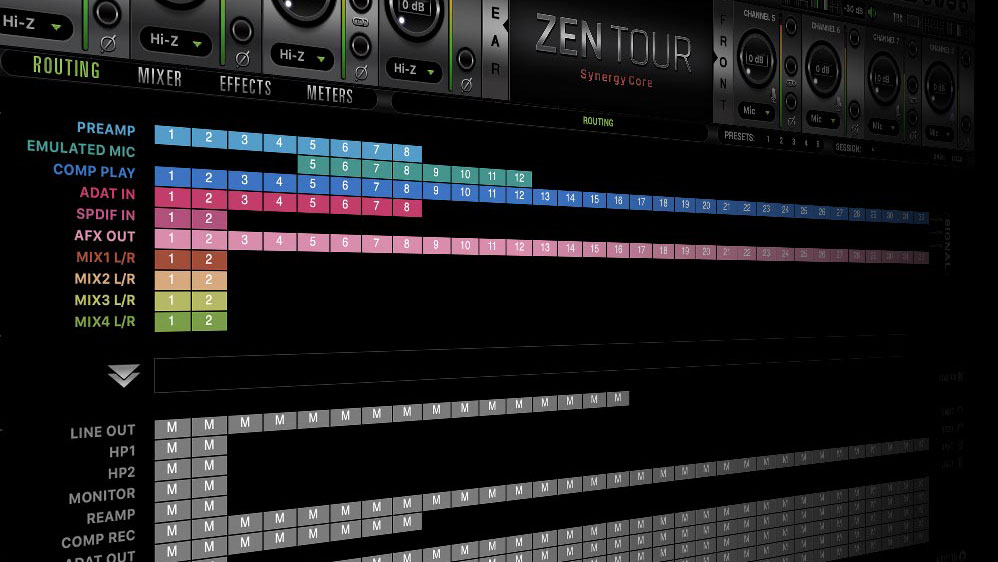Load preset 3 in PRESETS bar
This screenshot has height=562, width=998.
793,142
